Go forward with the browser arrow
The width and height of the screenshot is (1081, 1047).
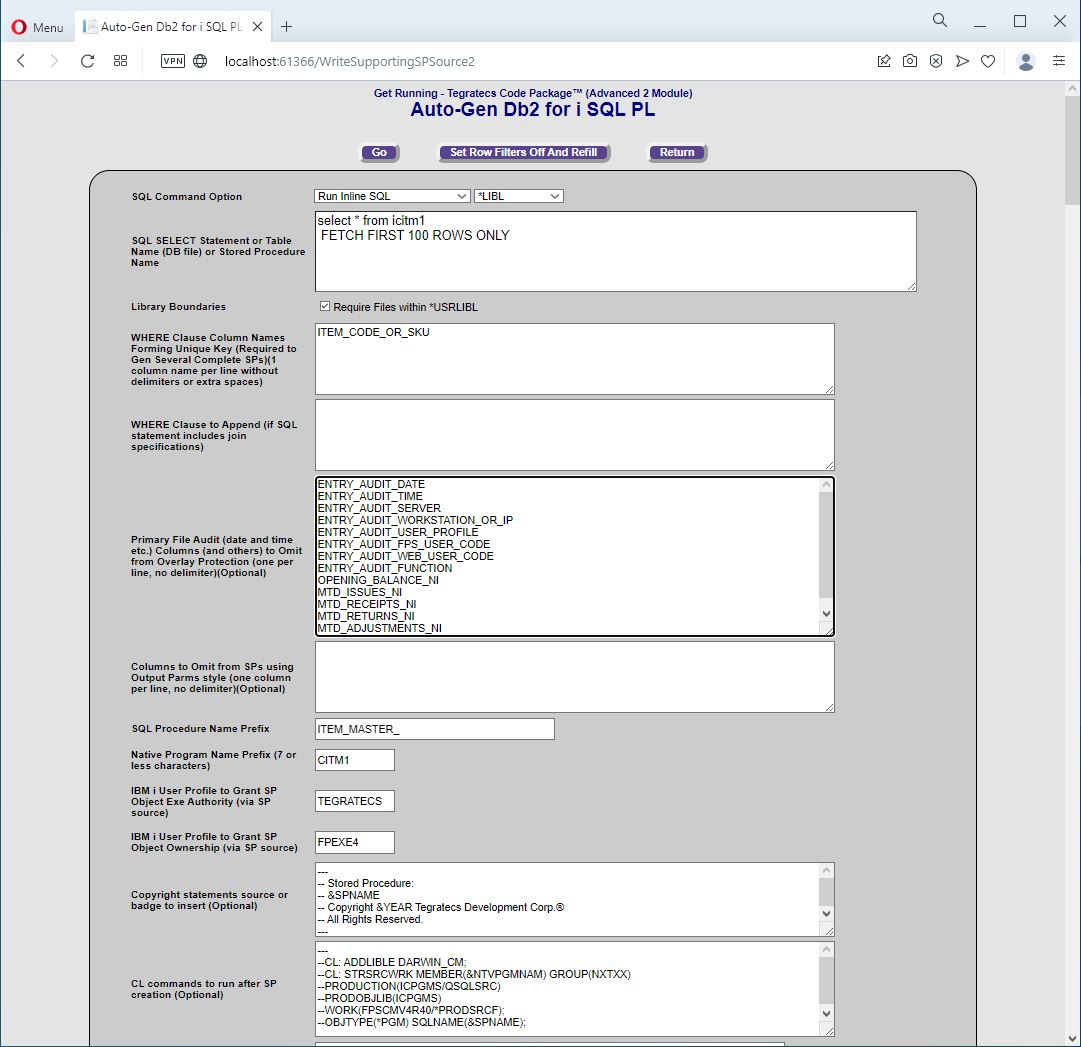(x=54, y=61)
